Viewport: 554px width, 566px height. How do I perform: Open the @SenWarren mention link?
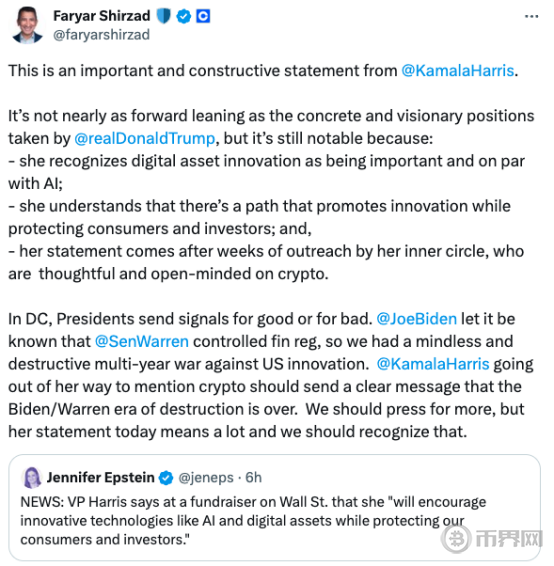point(141,341)
